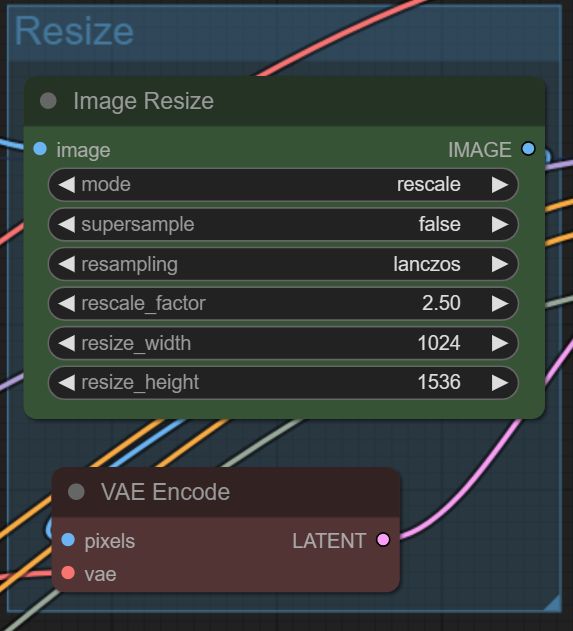Click the Resize group corner resize handle
Viewport: 573px width, 631px height.
[x=553, y=603]
